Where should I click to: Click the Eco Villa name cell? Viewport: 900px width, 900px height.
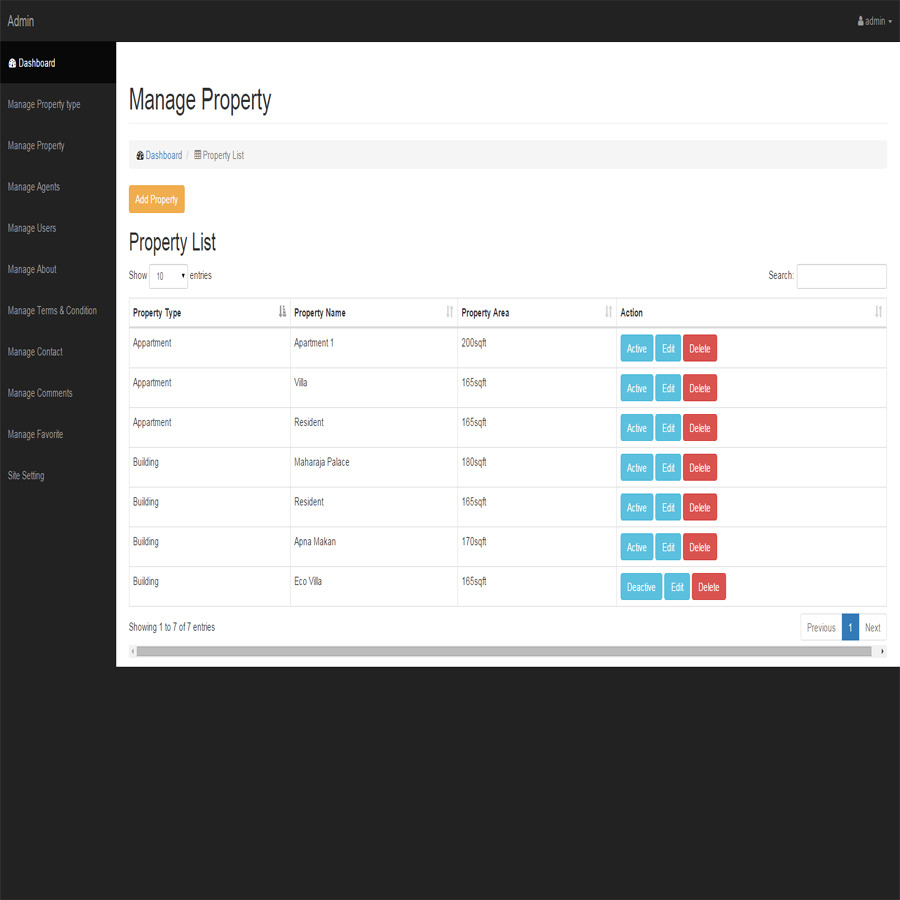pyautogui.click(x=374, y=586)
